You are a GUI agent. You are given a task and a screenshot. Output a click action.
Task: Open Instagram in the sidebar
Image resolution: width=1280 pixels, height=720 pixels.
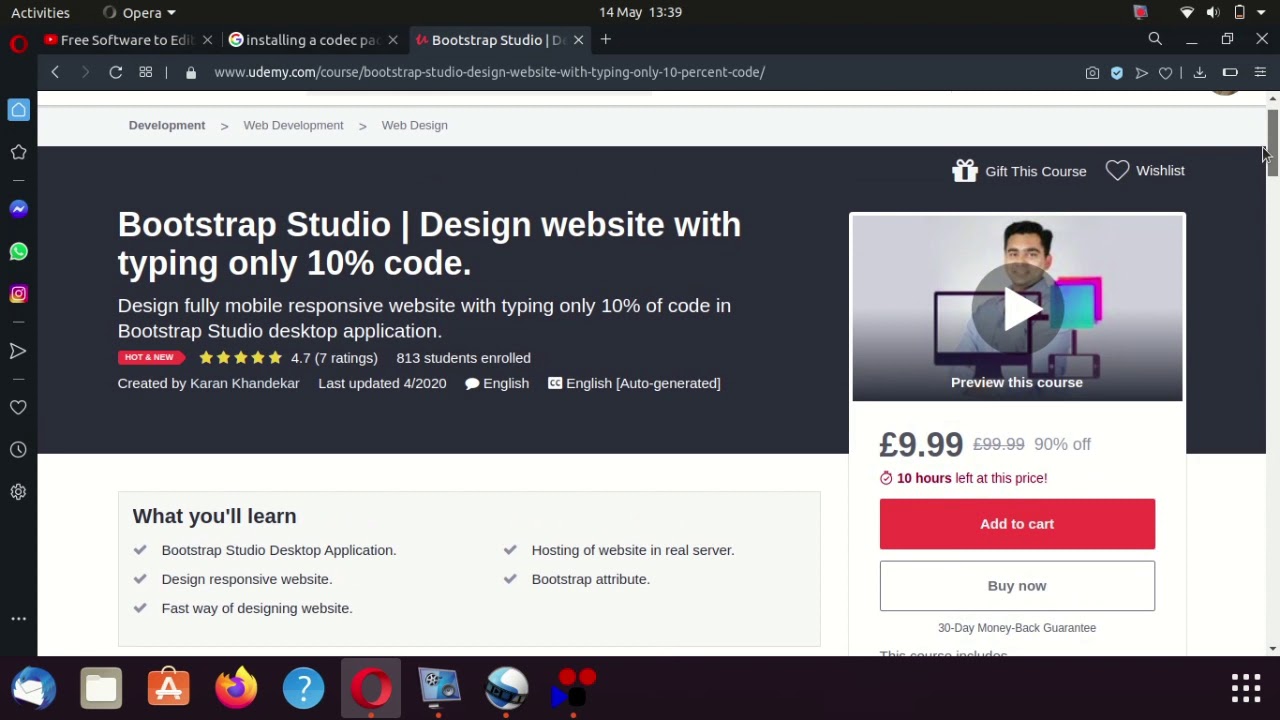tap(18, 294)
